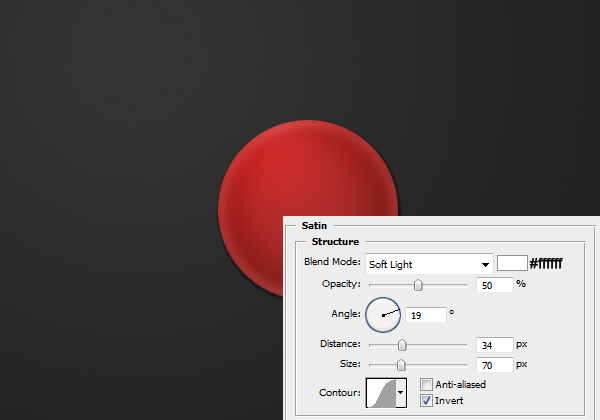
Task: Click the Contour label
Action: (x=340, y=393)
